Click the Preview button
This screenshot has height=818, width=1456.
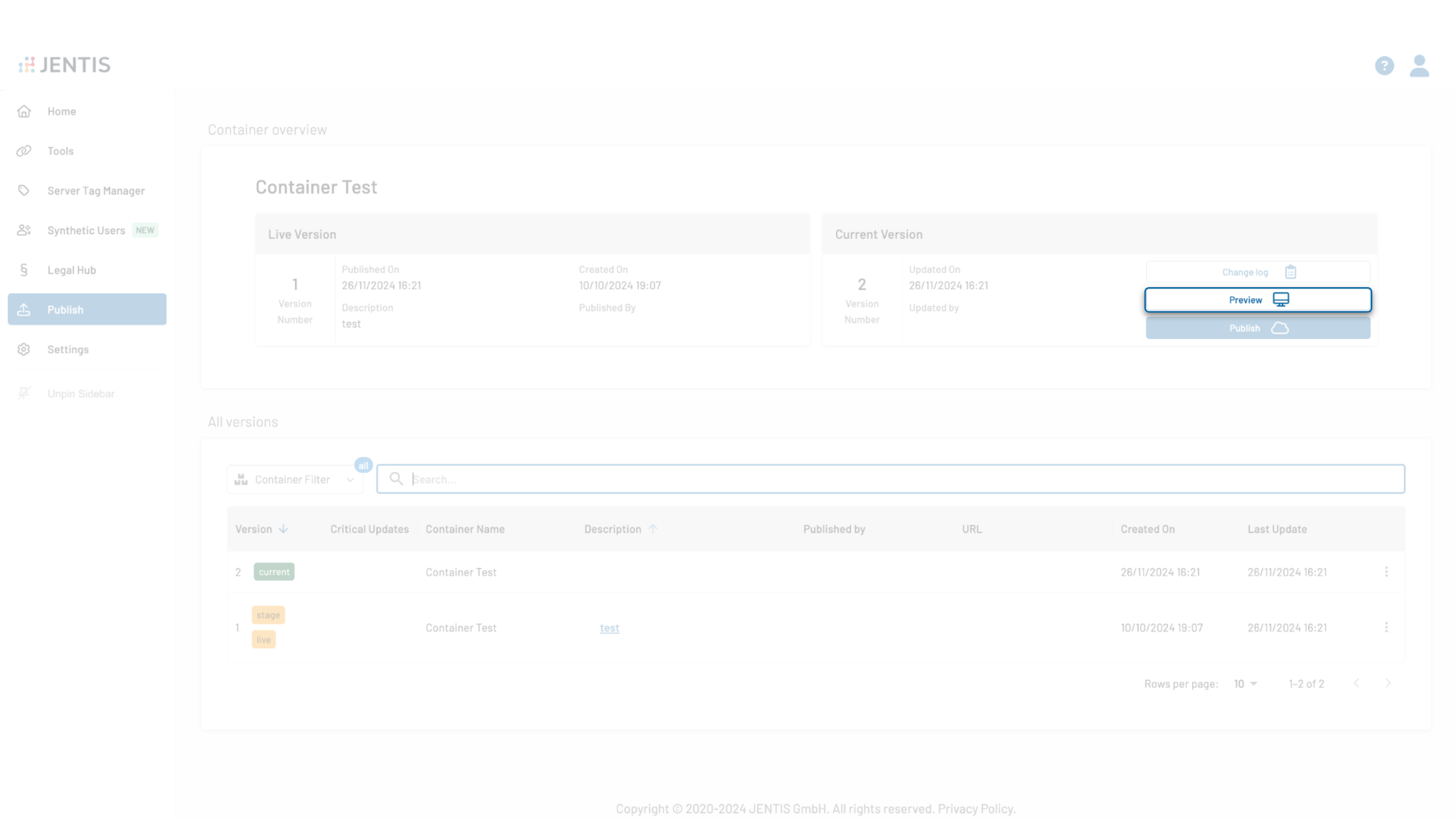(x=1258, y=300)
